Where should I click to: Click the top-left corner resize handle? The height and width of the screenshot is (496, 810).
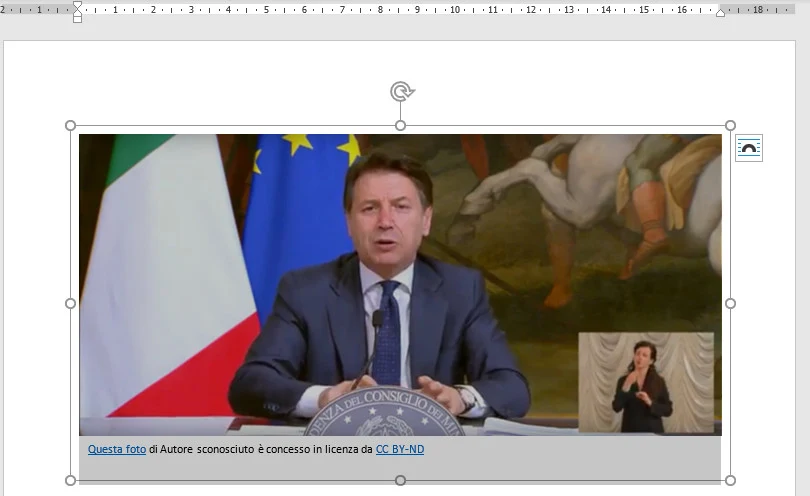coord(70,125)
